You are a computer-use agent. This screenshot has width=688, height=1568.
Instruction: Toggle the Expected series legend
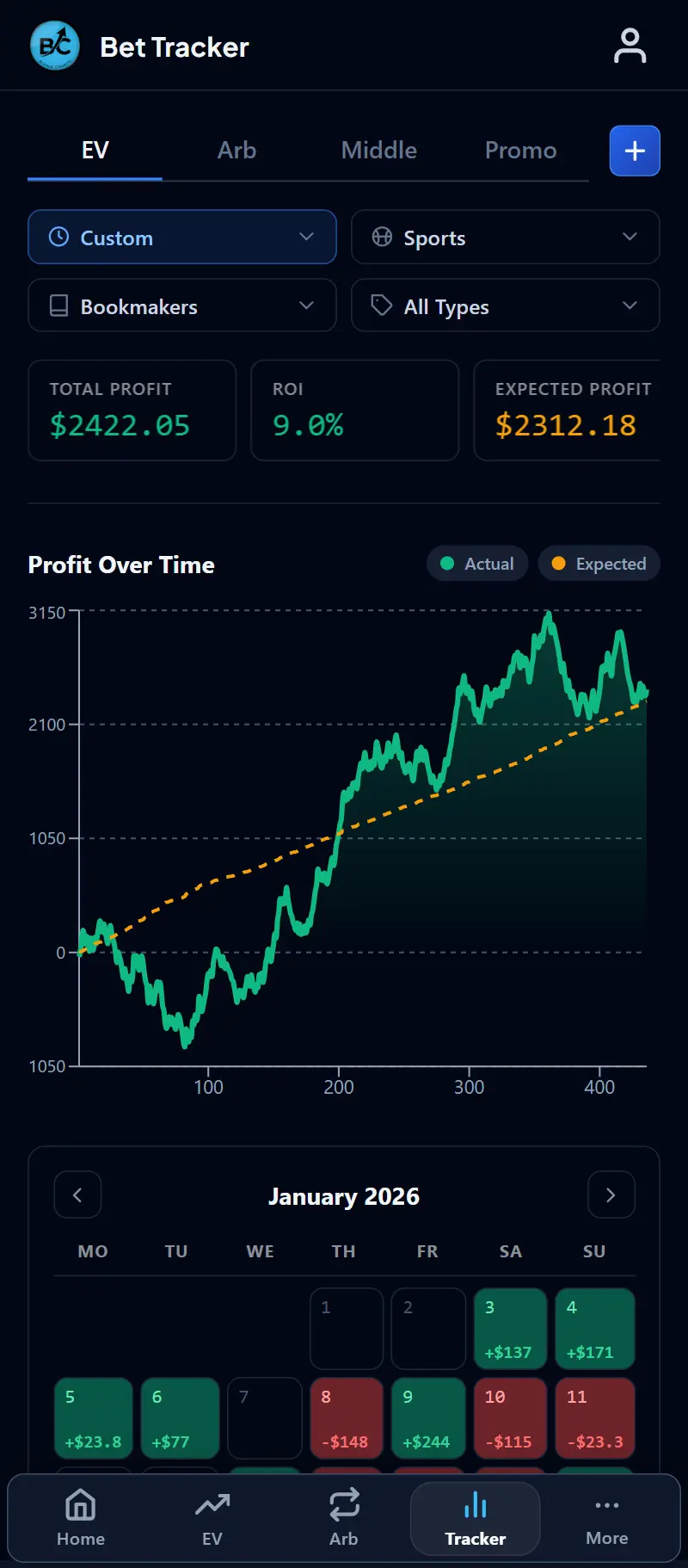(x=599, y=564)
